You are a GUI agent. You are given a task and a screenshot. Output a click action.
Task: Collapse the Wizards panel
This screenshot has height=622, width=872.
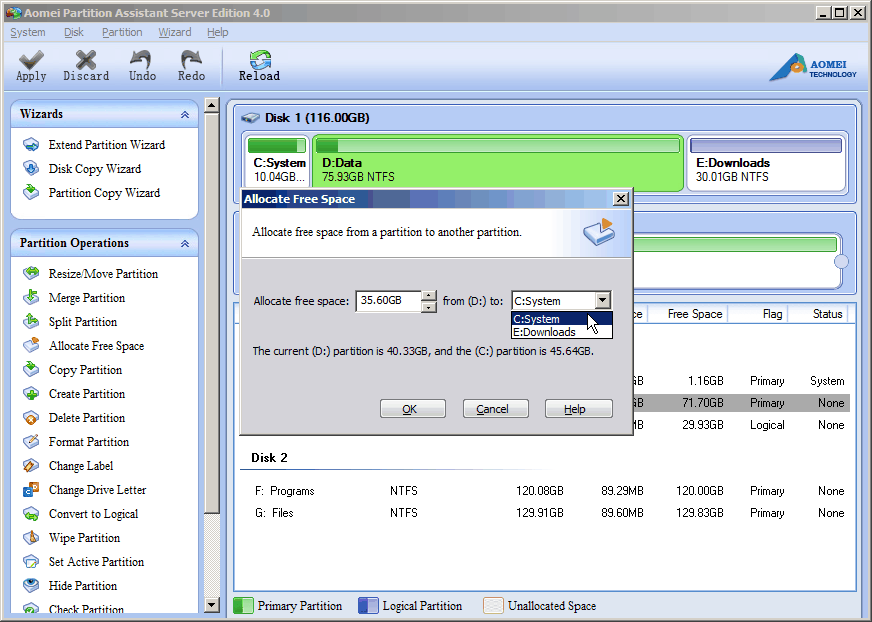pyautogui.click(x=185, y=115)
